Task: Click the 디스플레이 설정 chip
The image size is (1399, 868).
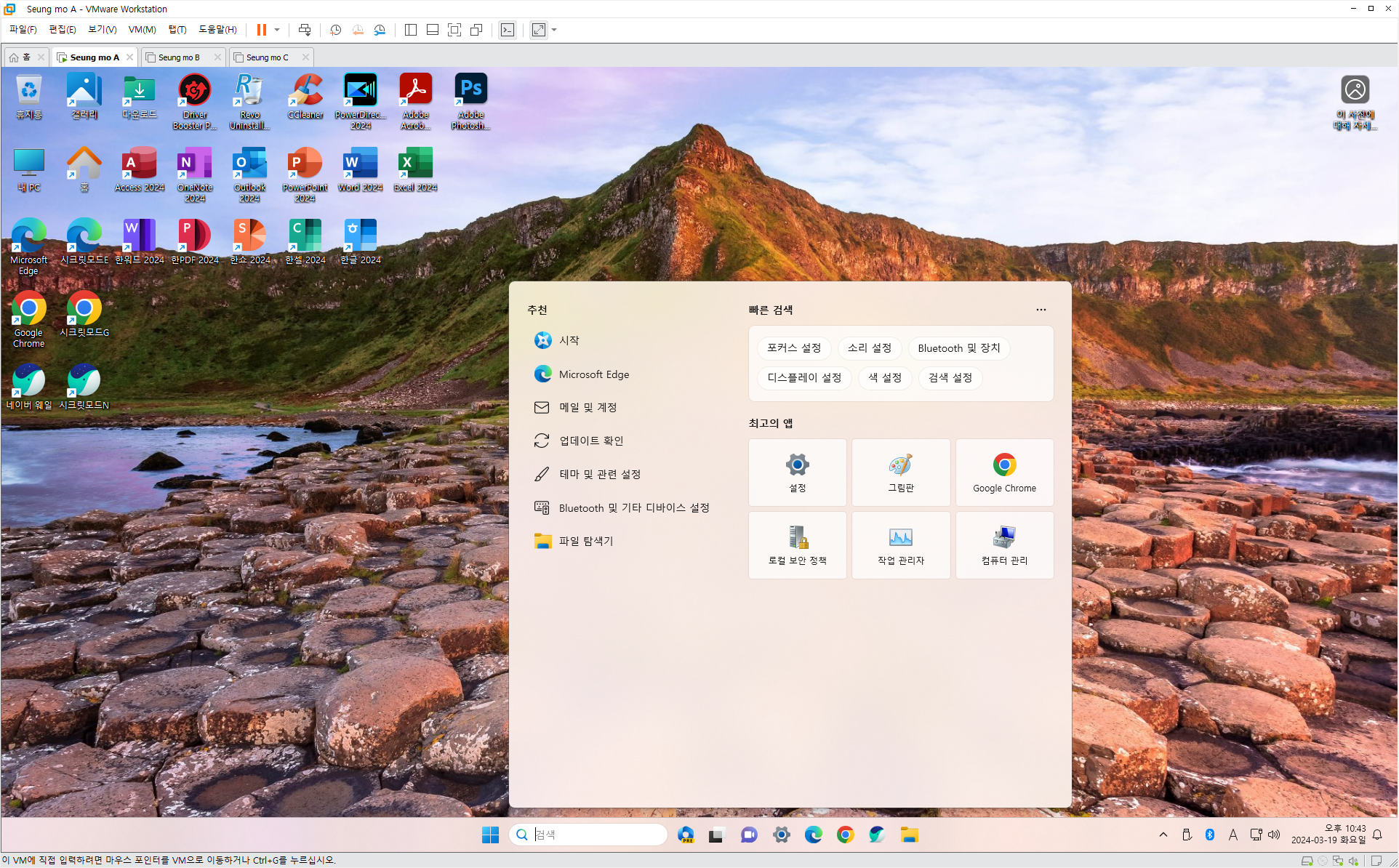Action: [x=804, y=378]
